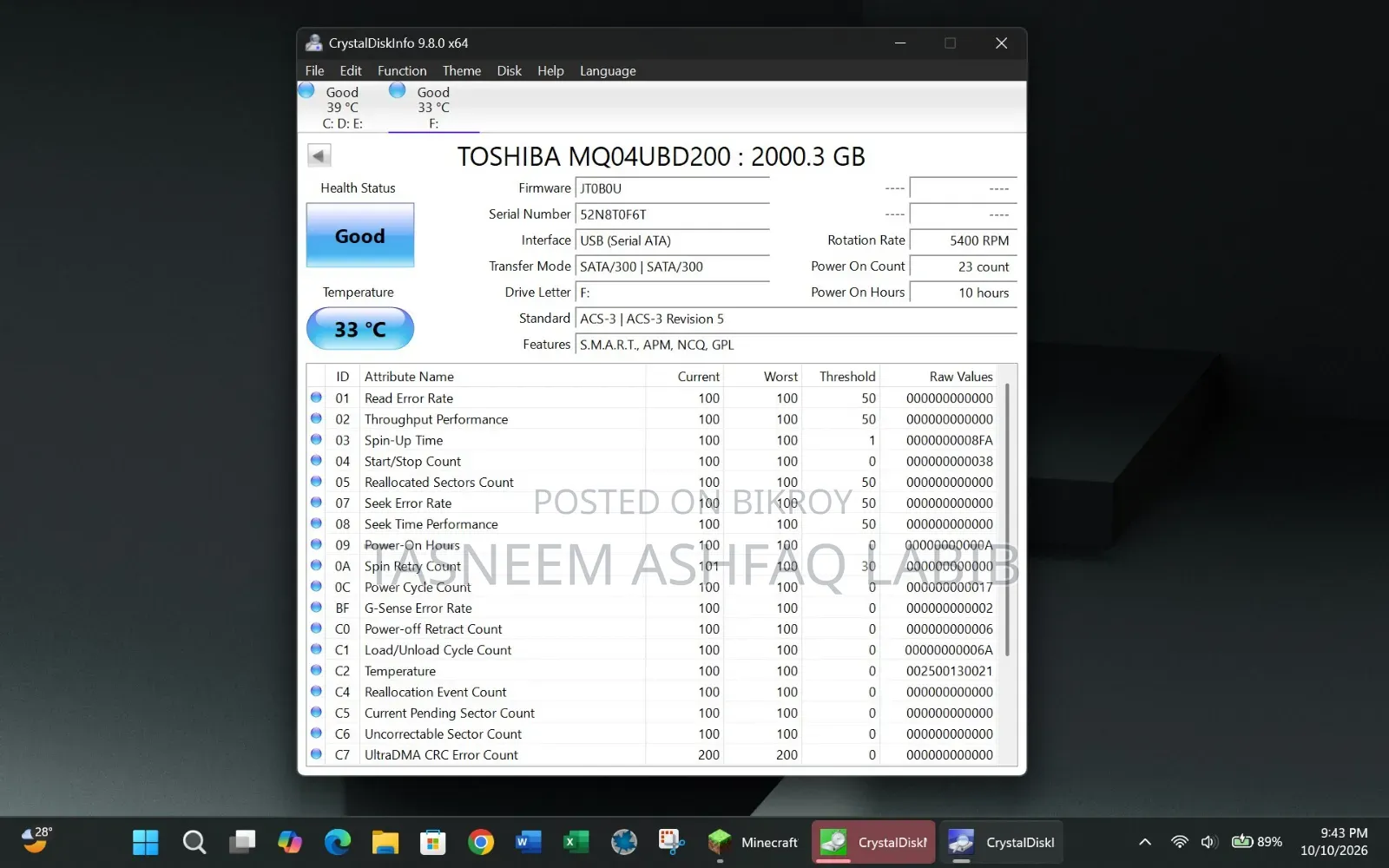
Task: Click the Serial Number field
Action: (x=673, y=214)
